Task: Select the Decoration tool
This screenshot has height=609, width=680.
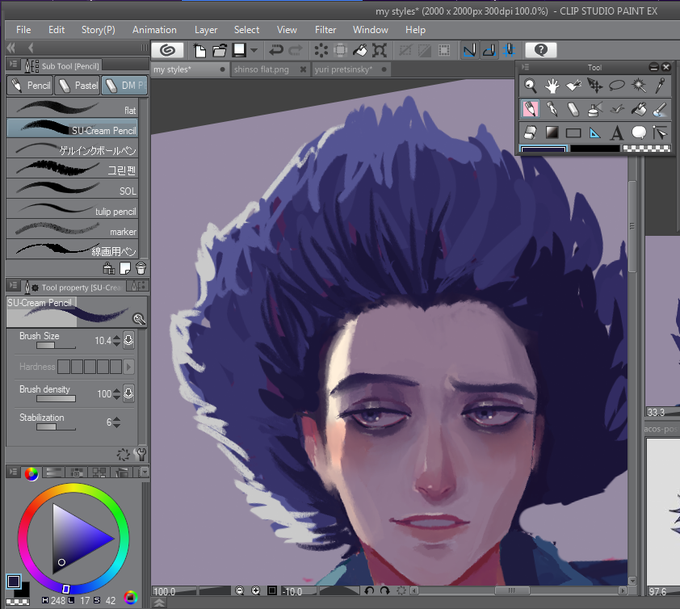Action: pos(617,109)
